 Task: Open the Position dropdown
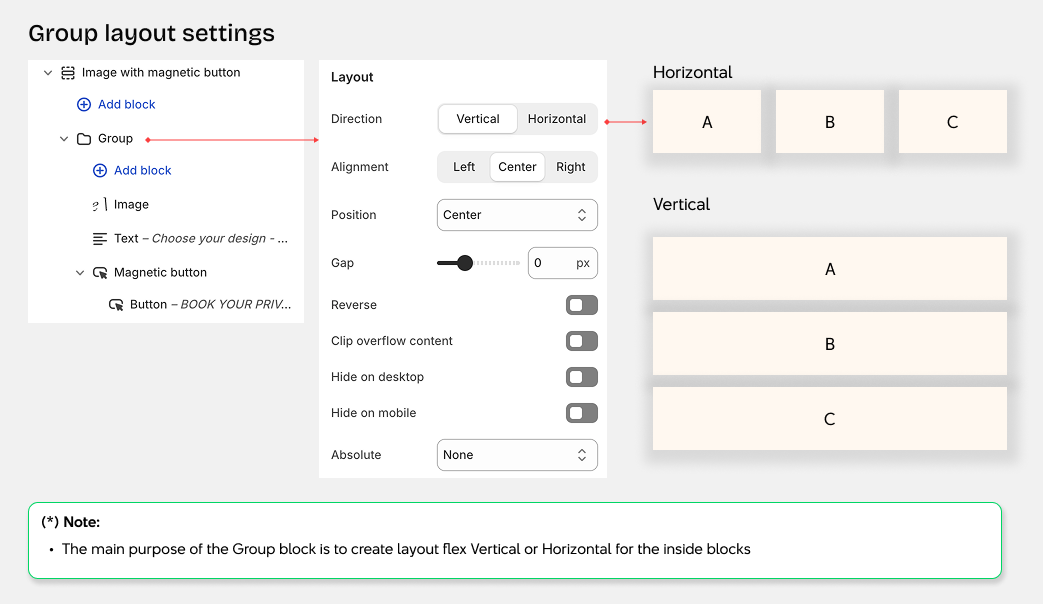517,214
